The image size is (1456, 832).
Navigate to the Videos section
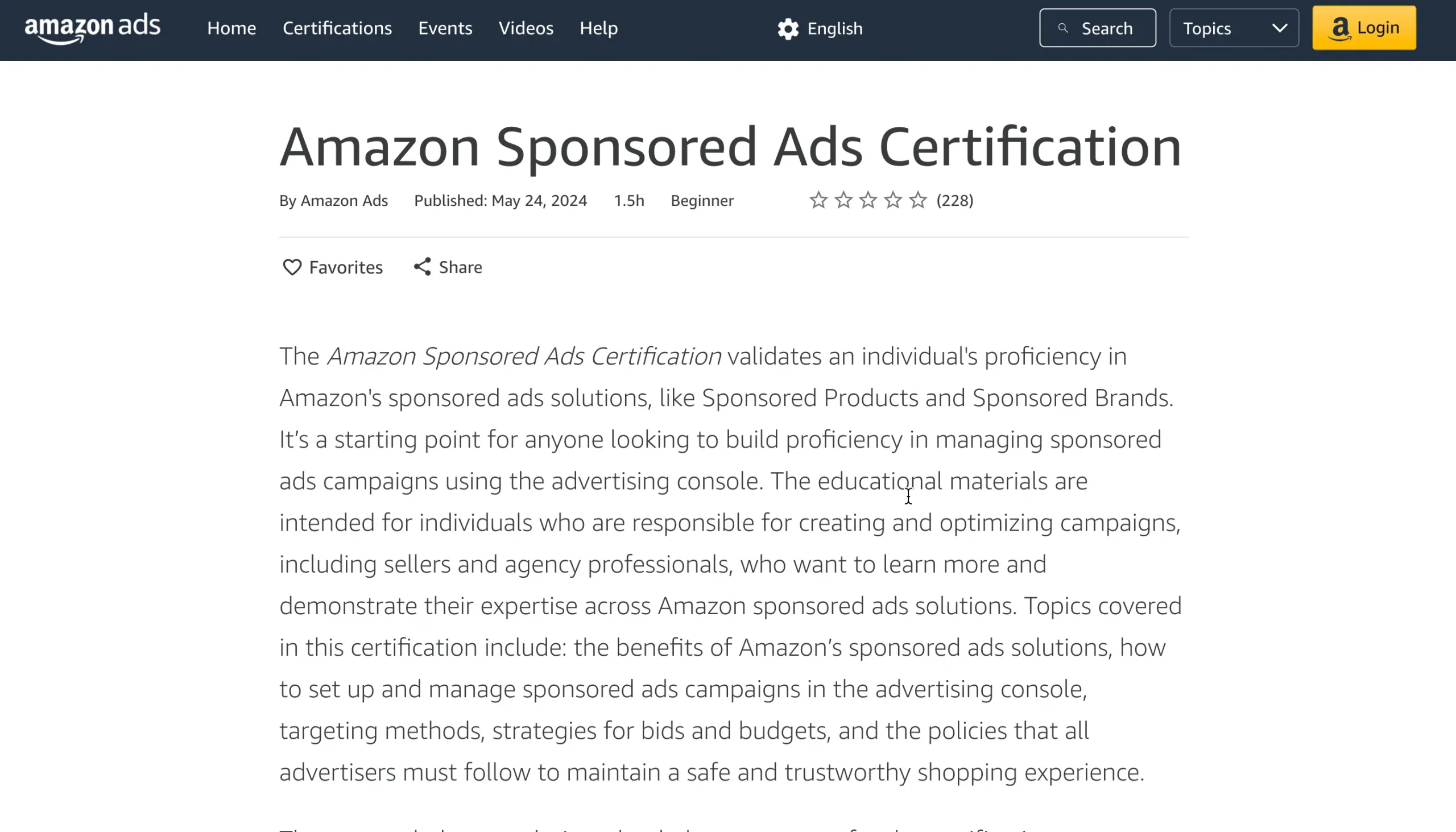point(526,28)
